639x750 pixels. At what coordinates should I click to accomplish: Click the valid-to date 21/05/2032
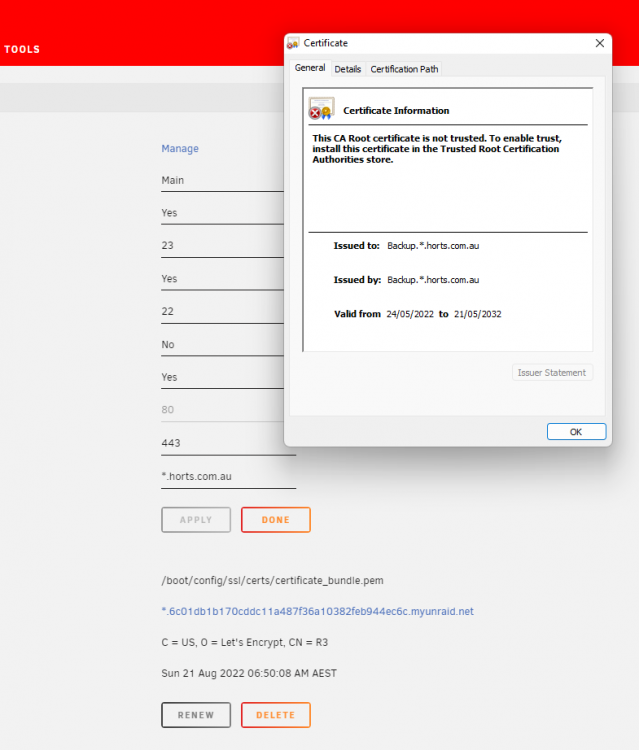click(478, 314)
